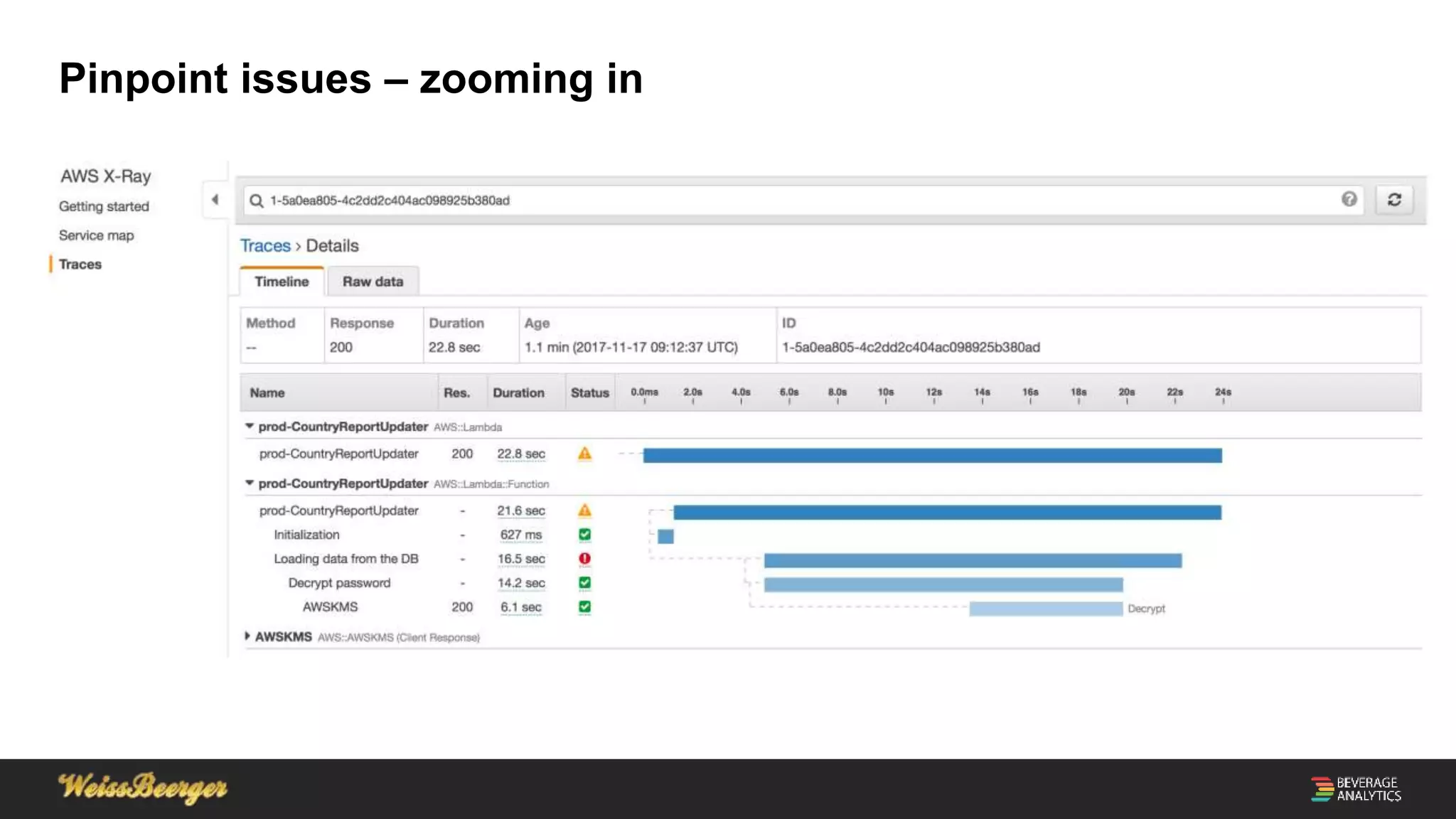Open the help question mark icon

click(1349, 199)
